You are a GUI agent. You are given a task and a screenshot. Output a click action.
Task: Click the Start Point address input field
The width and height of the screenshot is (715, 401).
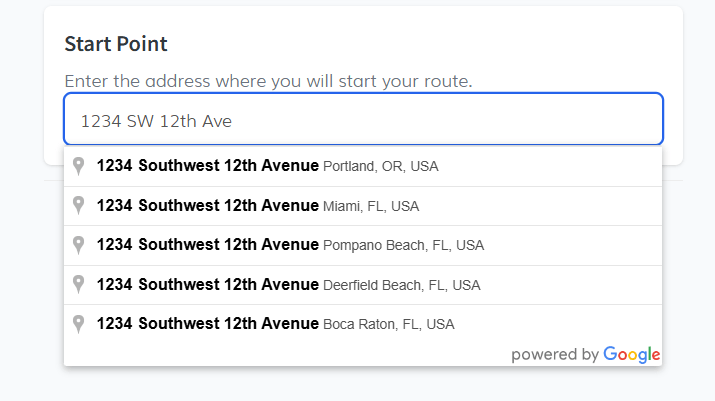pyautogui.click(x=362, y=120)
